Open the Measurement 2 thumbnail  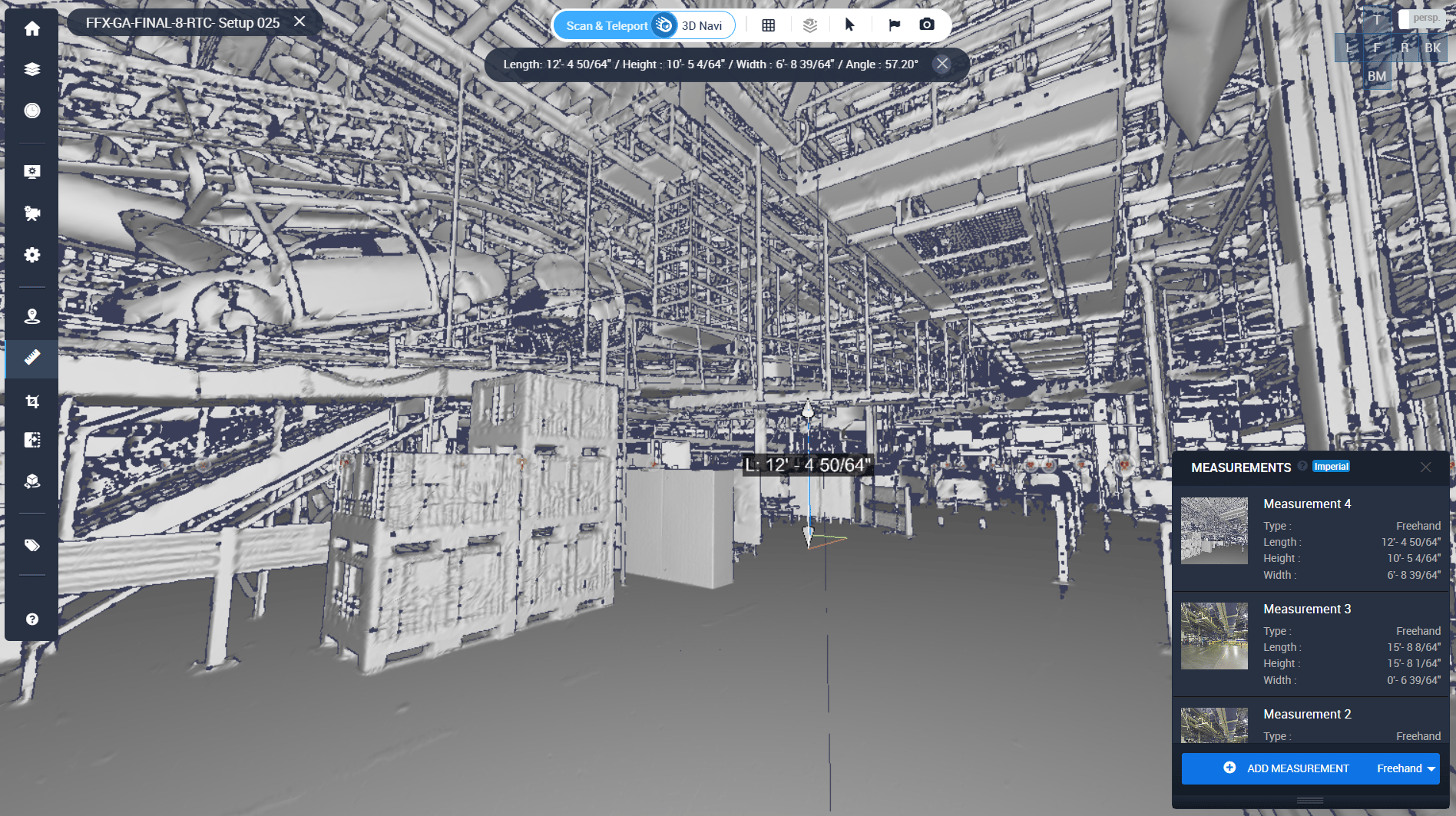pos(1214,725)
